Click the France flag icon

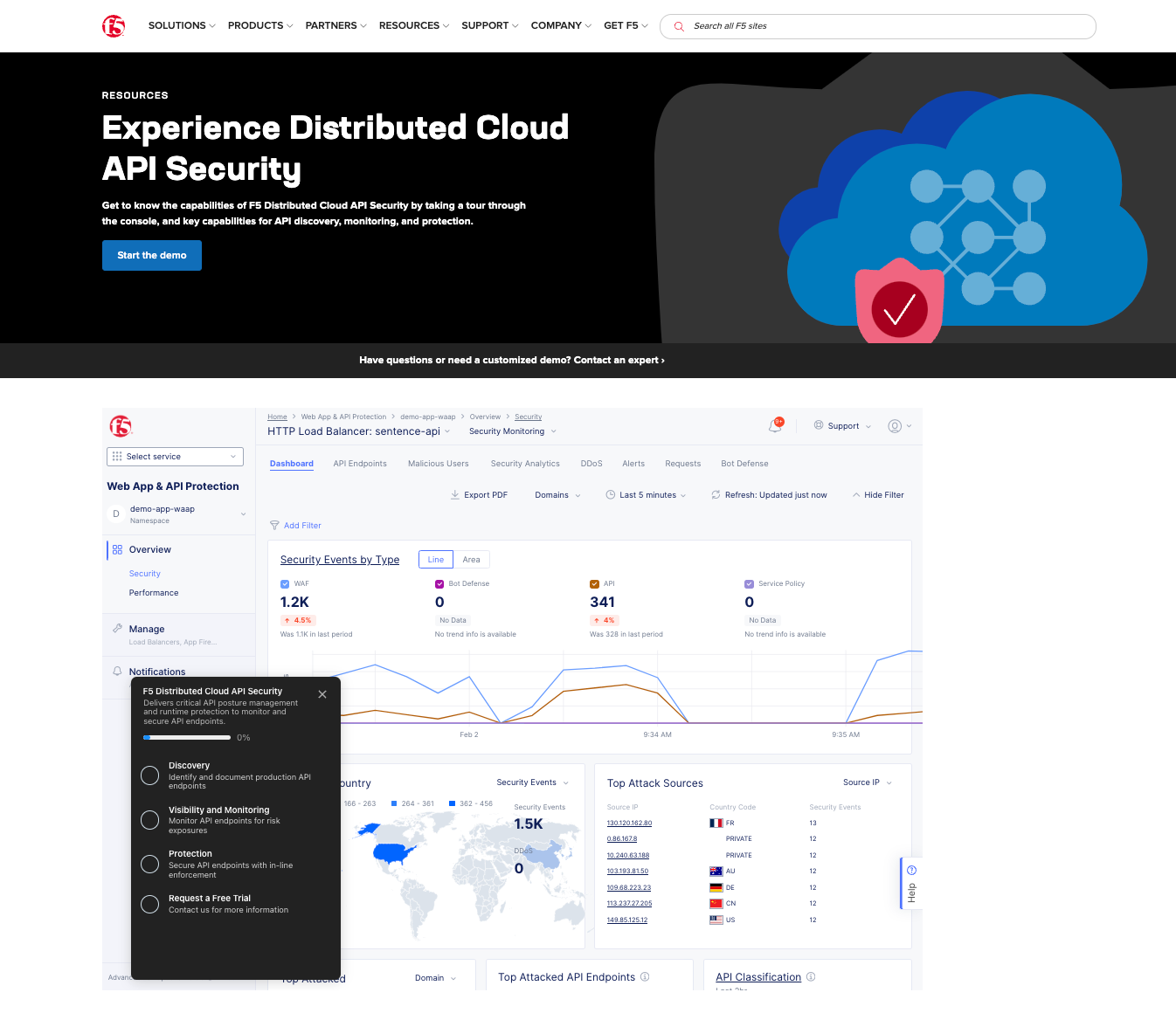pyautogui.click(x=716, y=823)
